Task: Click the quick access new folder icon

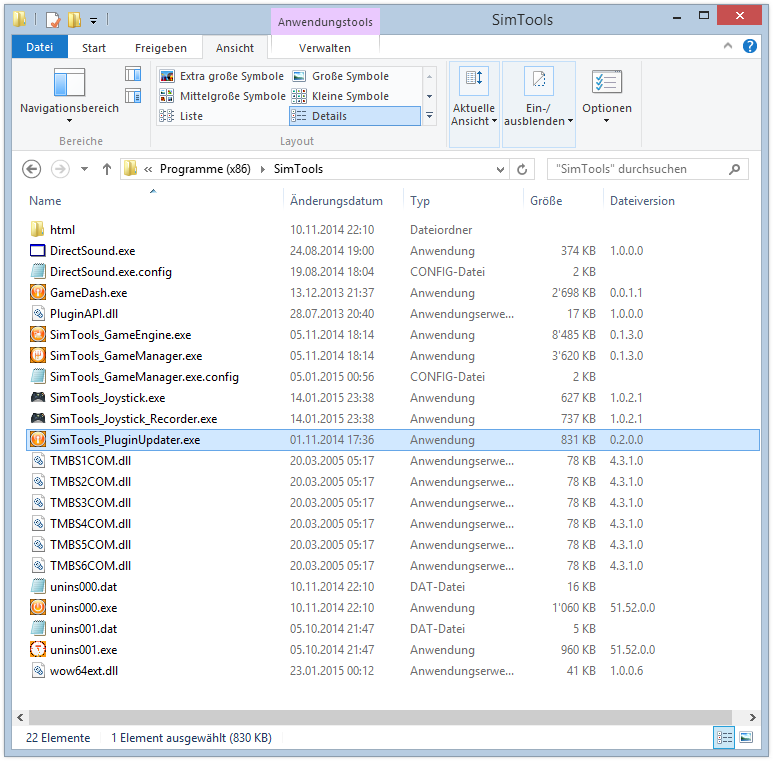Action: click(x=74, y=20)
